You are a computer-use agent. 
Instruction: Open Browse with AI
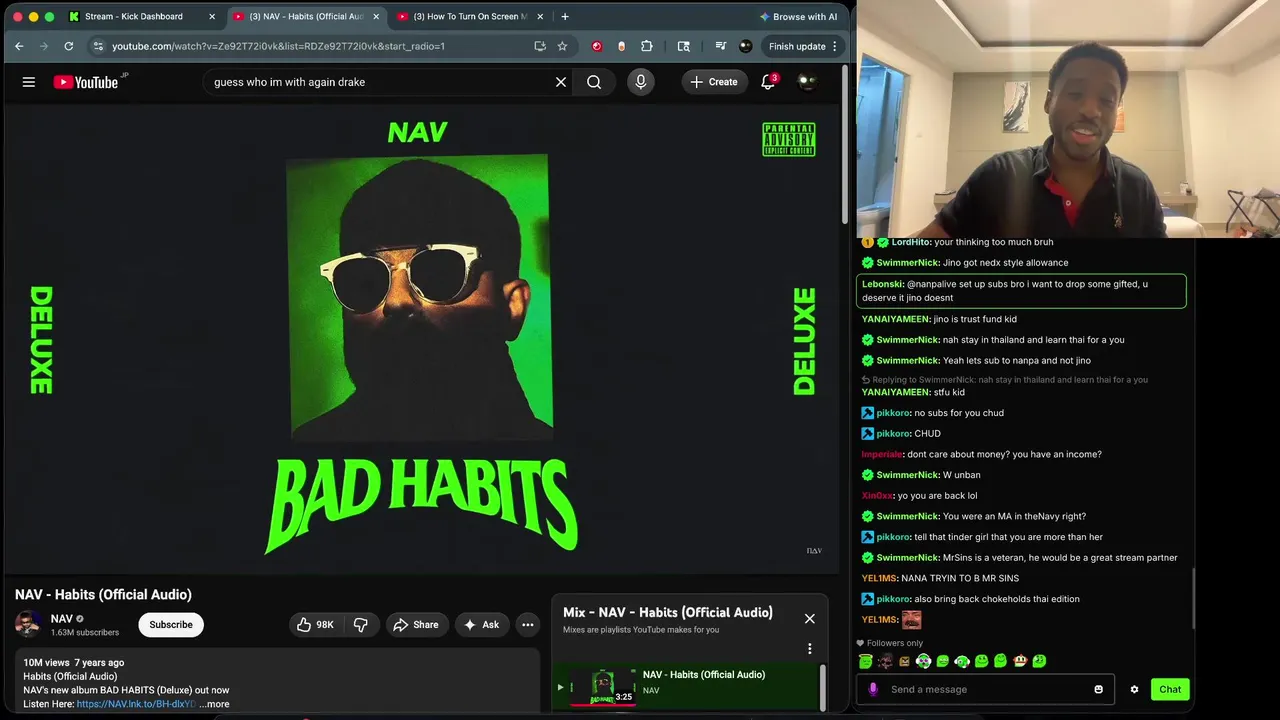[798, 16]
